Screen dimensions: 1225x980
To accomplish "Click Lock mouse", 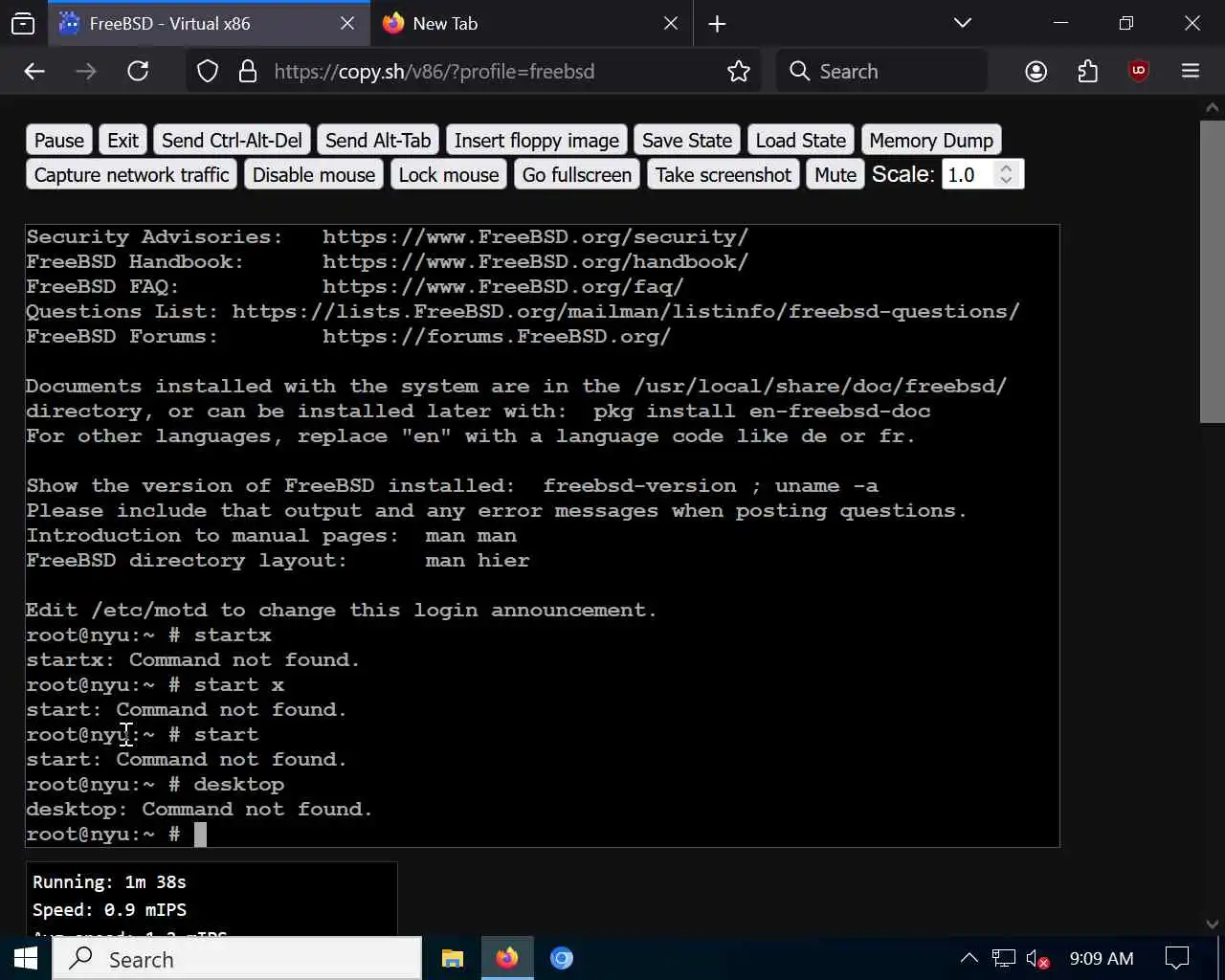I will [x=449, y=175].
